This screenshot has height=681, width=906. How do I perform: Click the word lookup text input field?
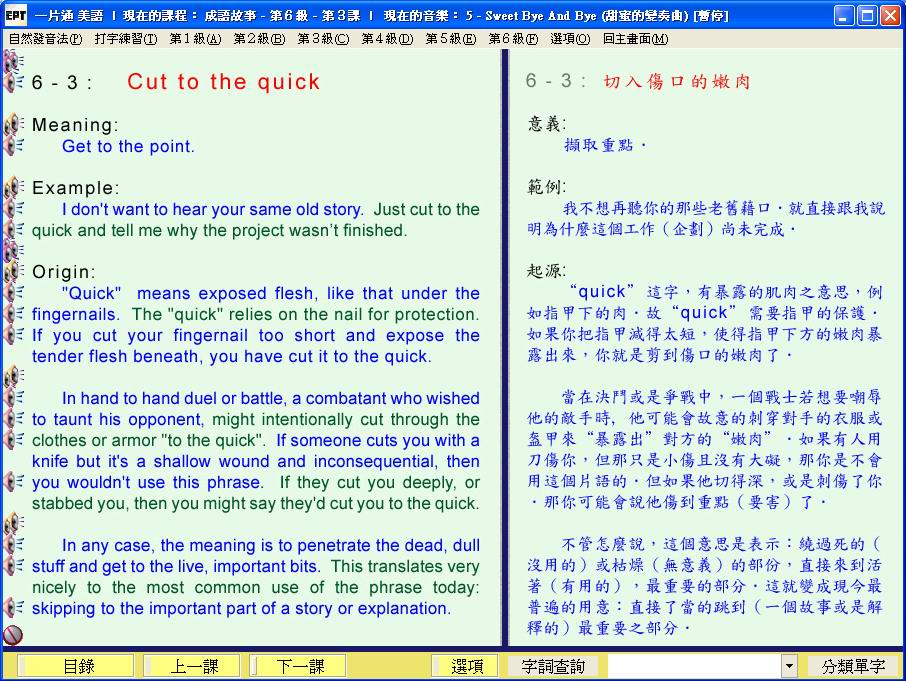(x=693, y=666)
